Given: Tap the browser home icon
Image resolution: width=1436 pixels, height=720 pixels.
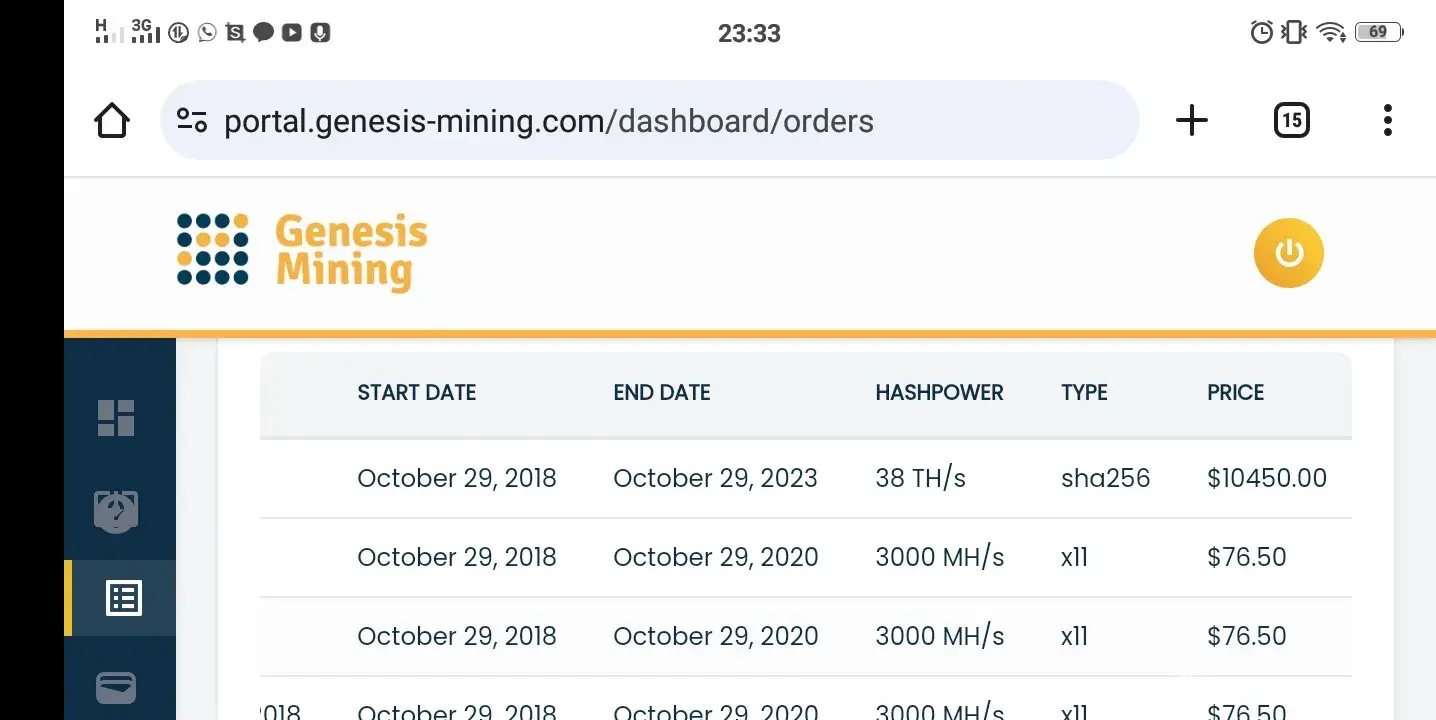Looking at the screenshot, I should coord(112,121).
